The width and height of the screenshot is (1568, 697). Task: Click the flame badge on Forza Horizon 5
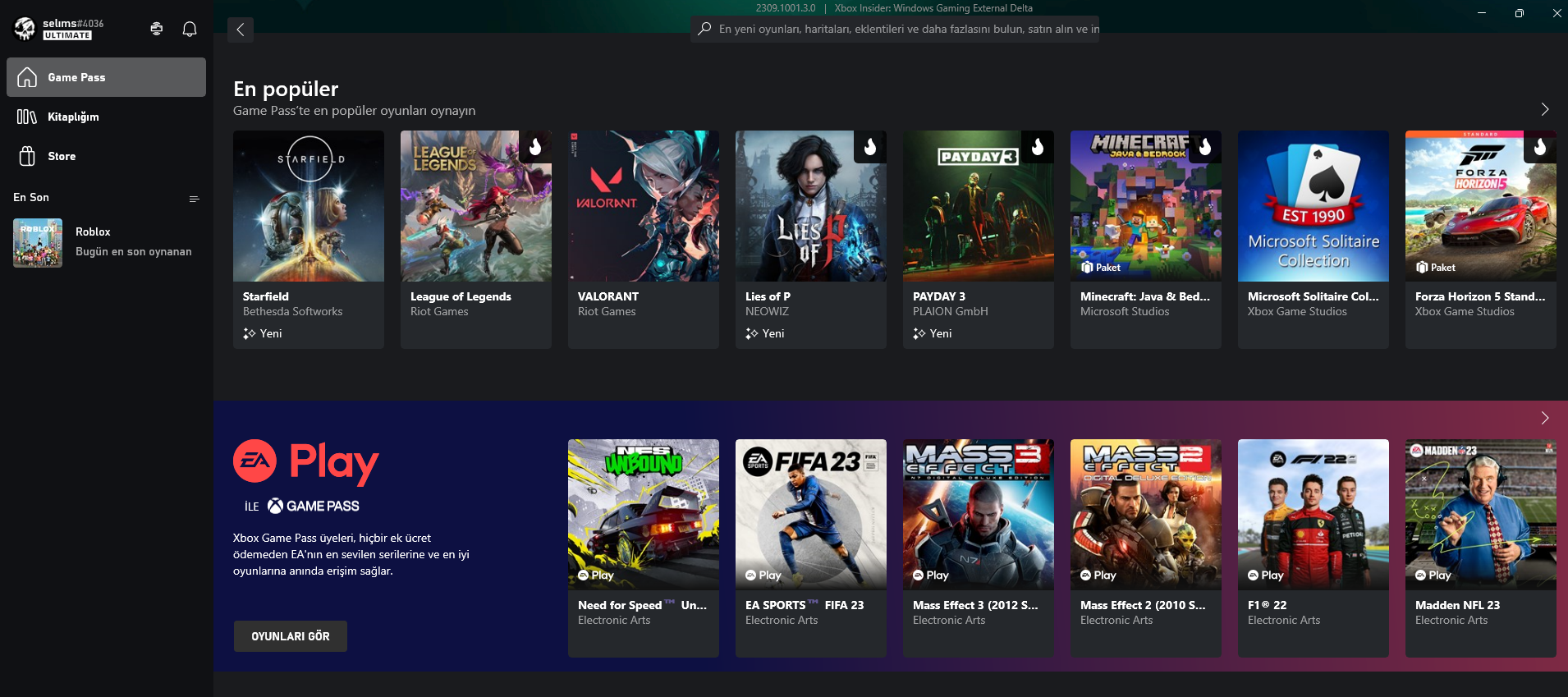coord(1540,147)
